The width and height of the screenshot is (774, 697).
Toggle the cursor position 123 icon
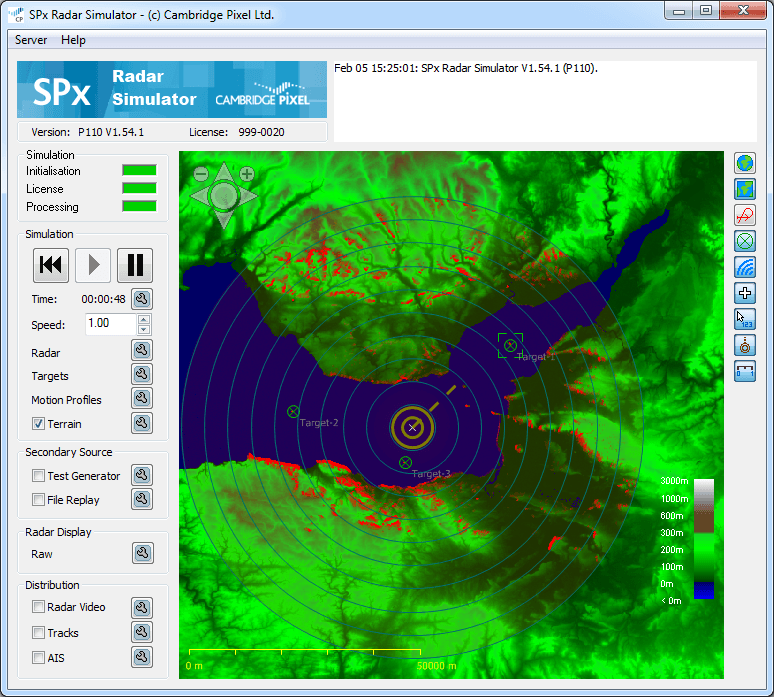tap(744, 319)
